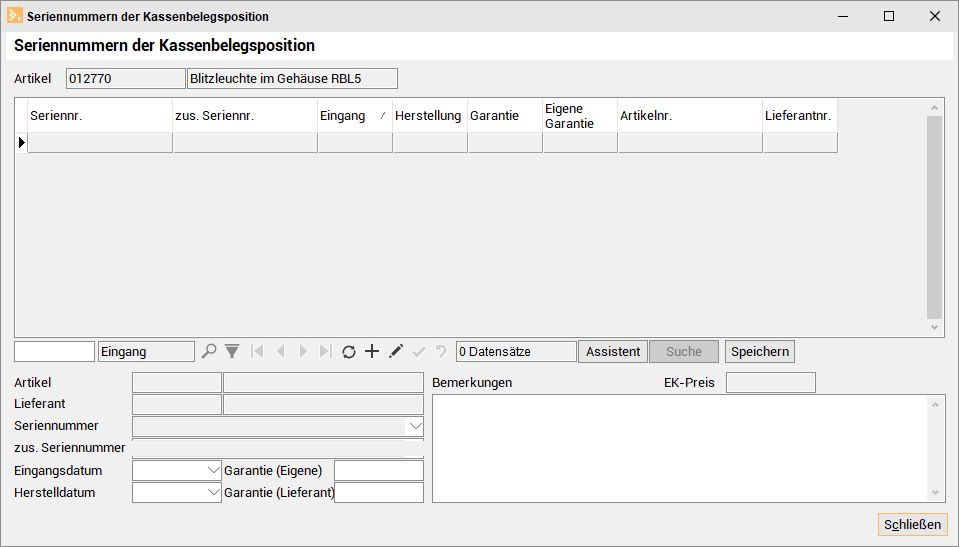Click Bemerkungen scrollbar down arrow

[x=935, y=493]
